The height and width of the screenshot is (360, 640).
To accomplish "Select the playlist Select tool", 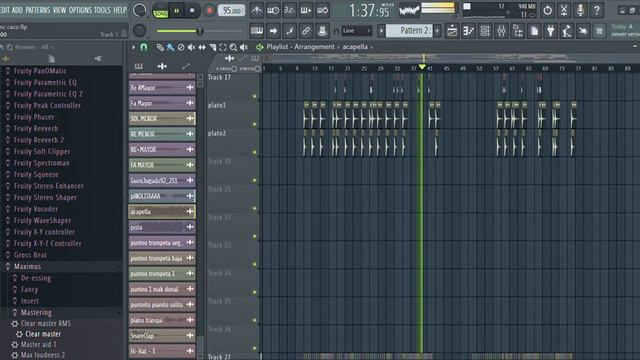I will [223, 47].
